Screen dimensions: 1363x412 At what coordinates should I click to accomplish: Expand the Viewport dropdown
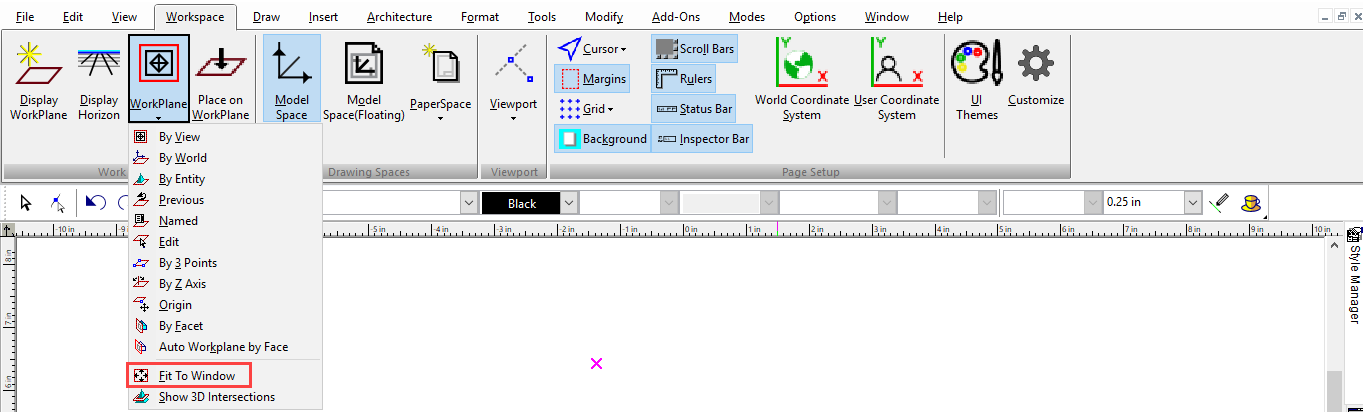click(x=513, y=118)
